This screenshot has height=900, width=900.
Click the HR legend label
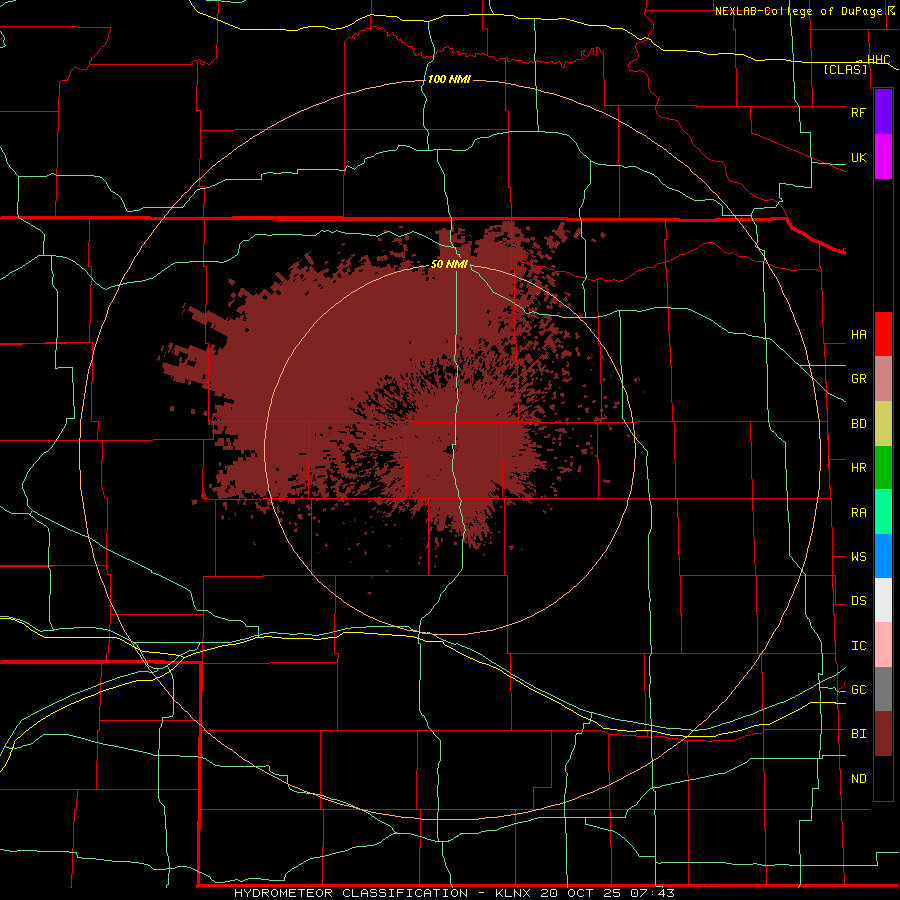[x=858, y=468]
